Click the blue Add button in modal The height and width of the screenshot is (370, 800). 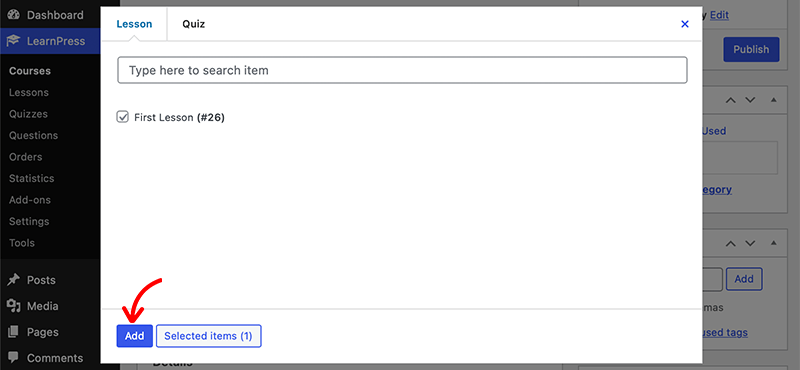pyautogui.click(x=135, y=336)
